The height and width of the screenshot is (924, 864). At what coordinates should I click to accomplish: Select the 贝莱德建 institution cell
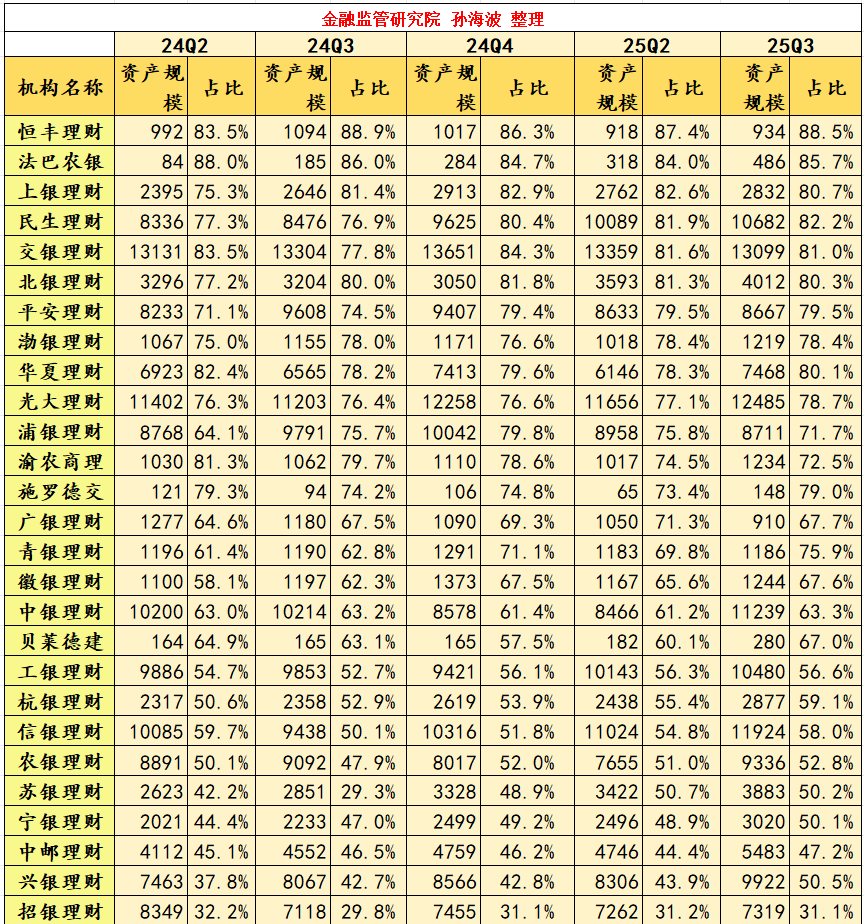60,641
